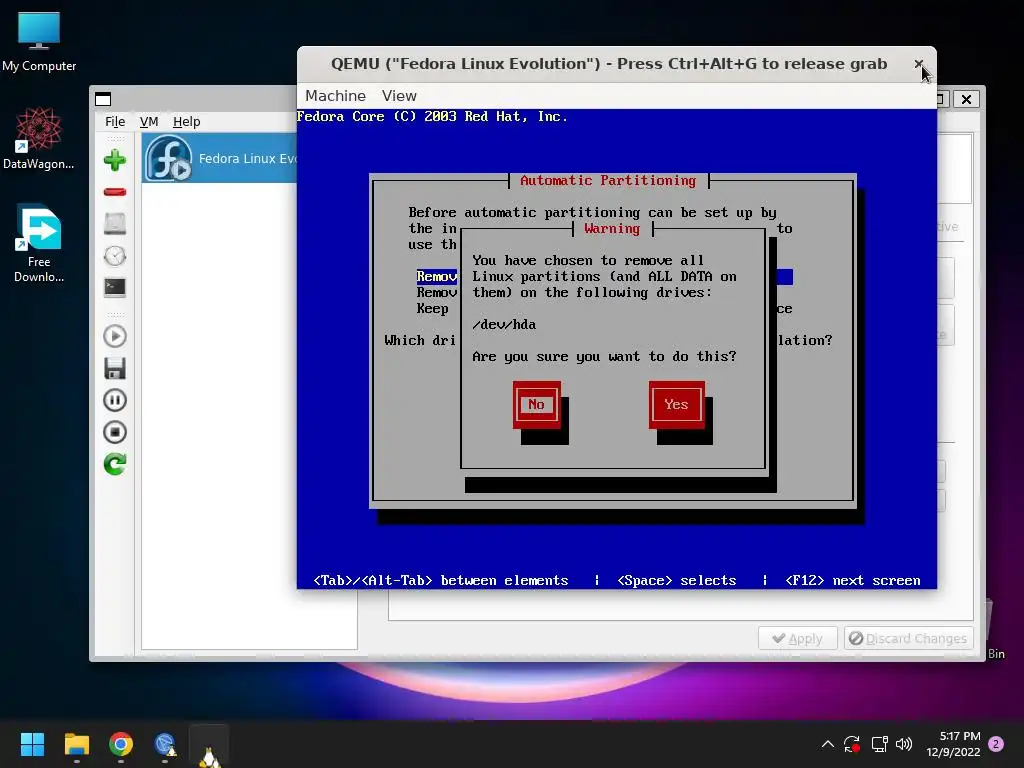The height and width of the screenshot is (768, 1024).
Task: Click the Apply button in VM manager
Action: pyautogui.click(x=797, y=638)
